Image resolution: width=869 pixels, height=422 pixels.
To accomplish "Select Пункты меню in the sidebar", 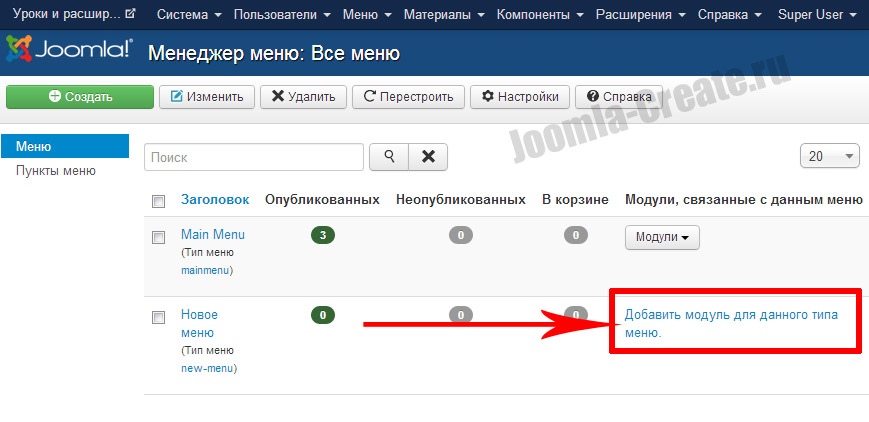I will [56, 171].
